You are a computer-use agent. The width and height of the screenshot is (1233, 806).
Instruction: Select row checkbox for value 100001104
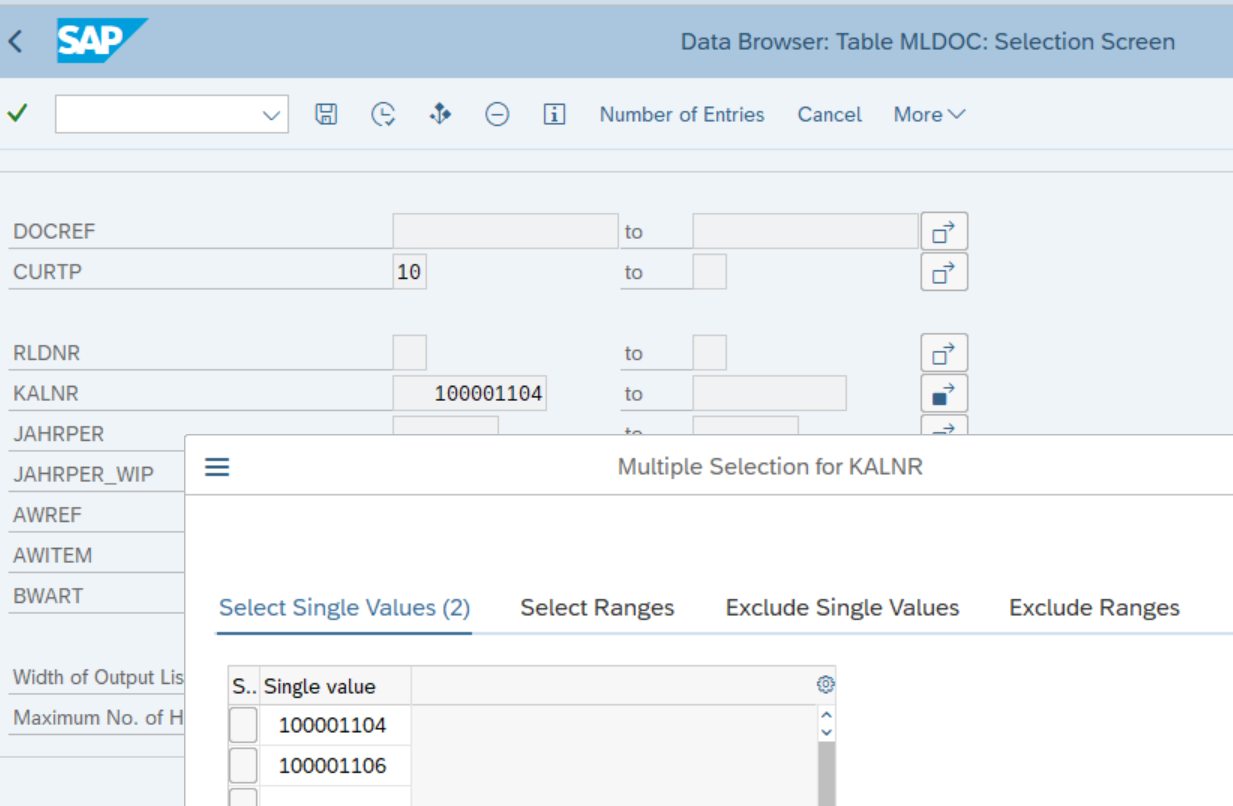click(x=243, y=725)
